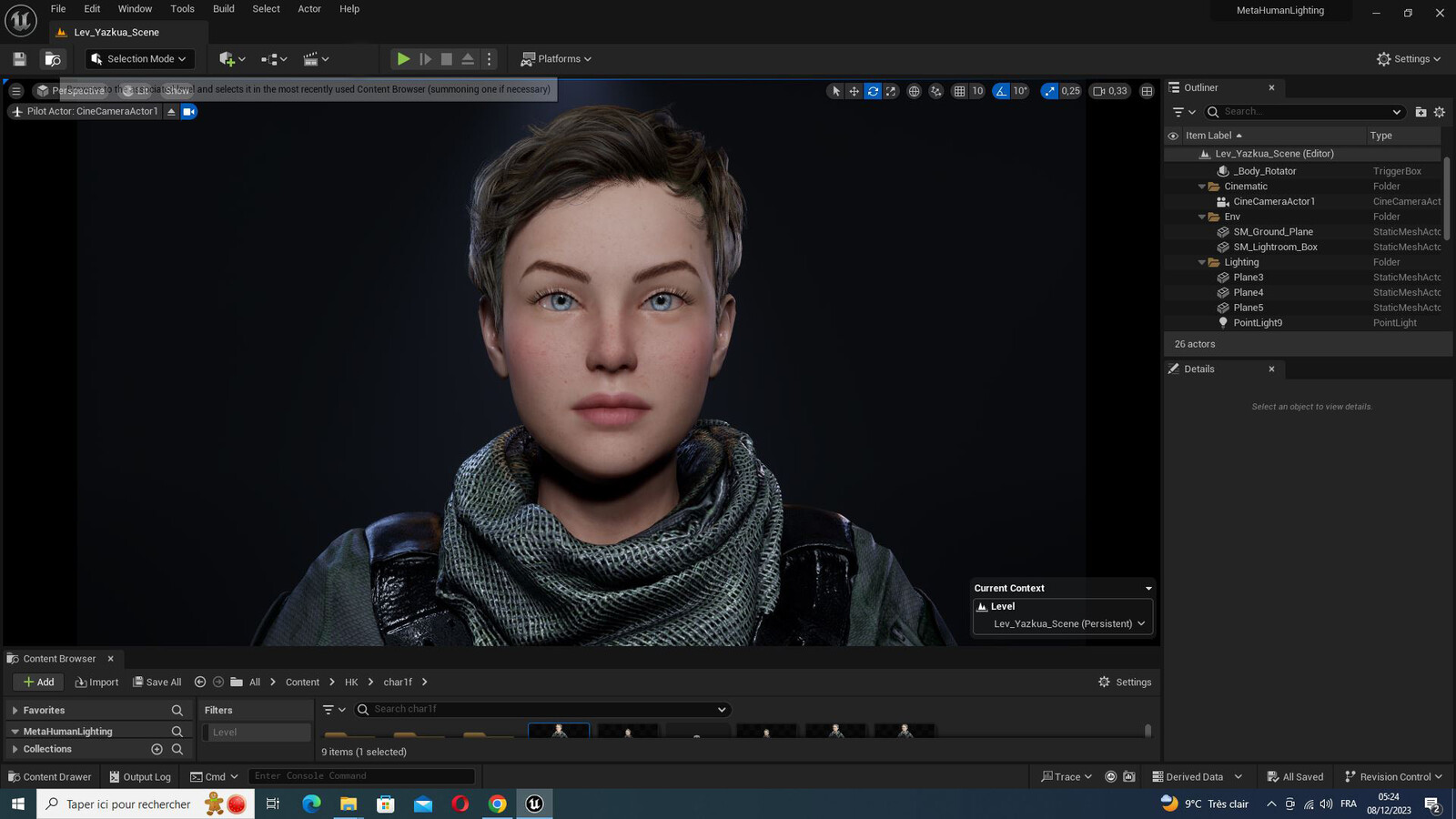Toggle rotation snapping angle icon
The height and width of the screenshot is (819, 1456).
(1001, 91)
